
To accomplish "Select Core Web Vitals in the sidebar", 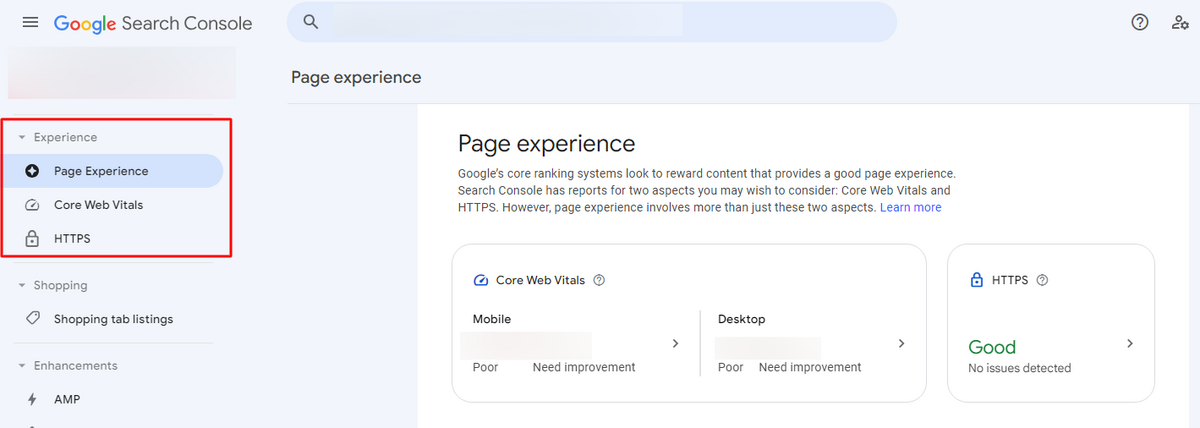I will pyautogui.click(x=98, y=205).
